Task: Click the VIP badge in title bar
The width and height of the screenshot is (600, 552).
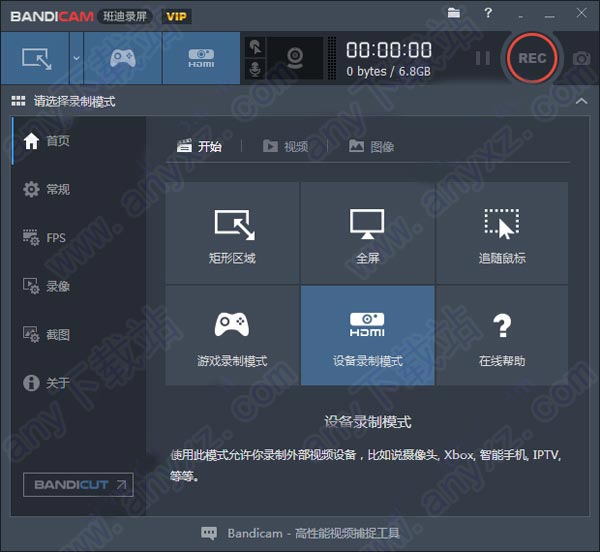Action: 176,16
